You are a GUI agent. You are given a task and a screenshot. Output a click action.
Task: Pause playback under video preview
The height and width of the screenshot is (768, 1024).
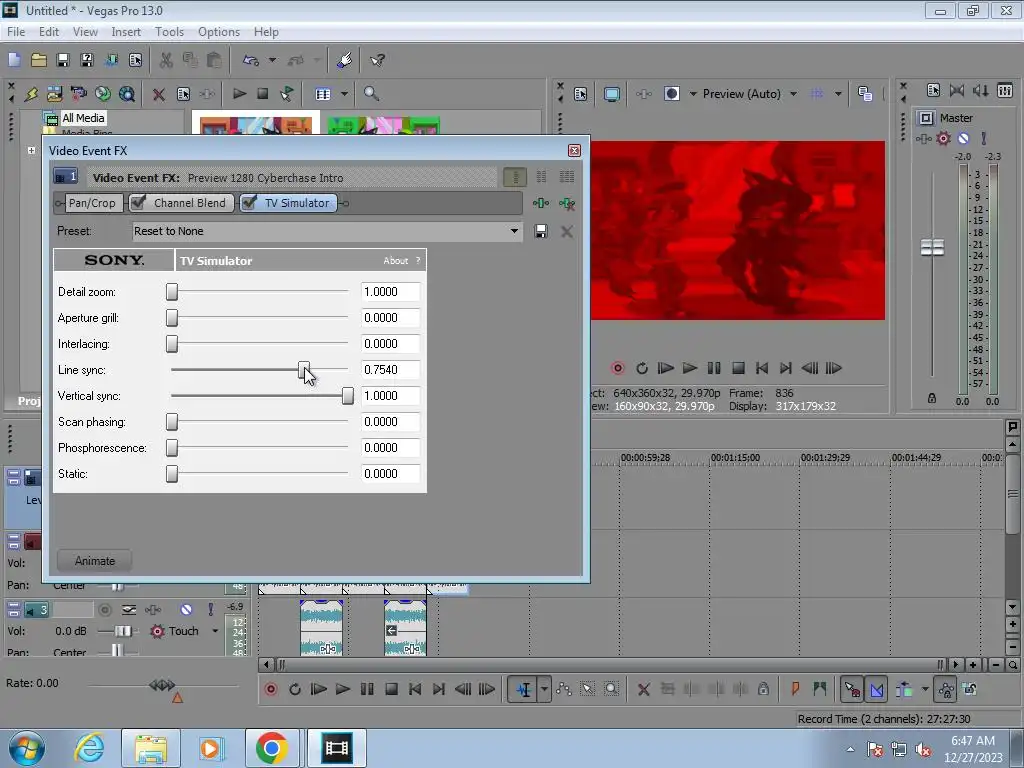(714, 368)
